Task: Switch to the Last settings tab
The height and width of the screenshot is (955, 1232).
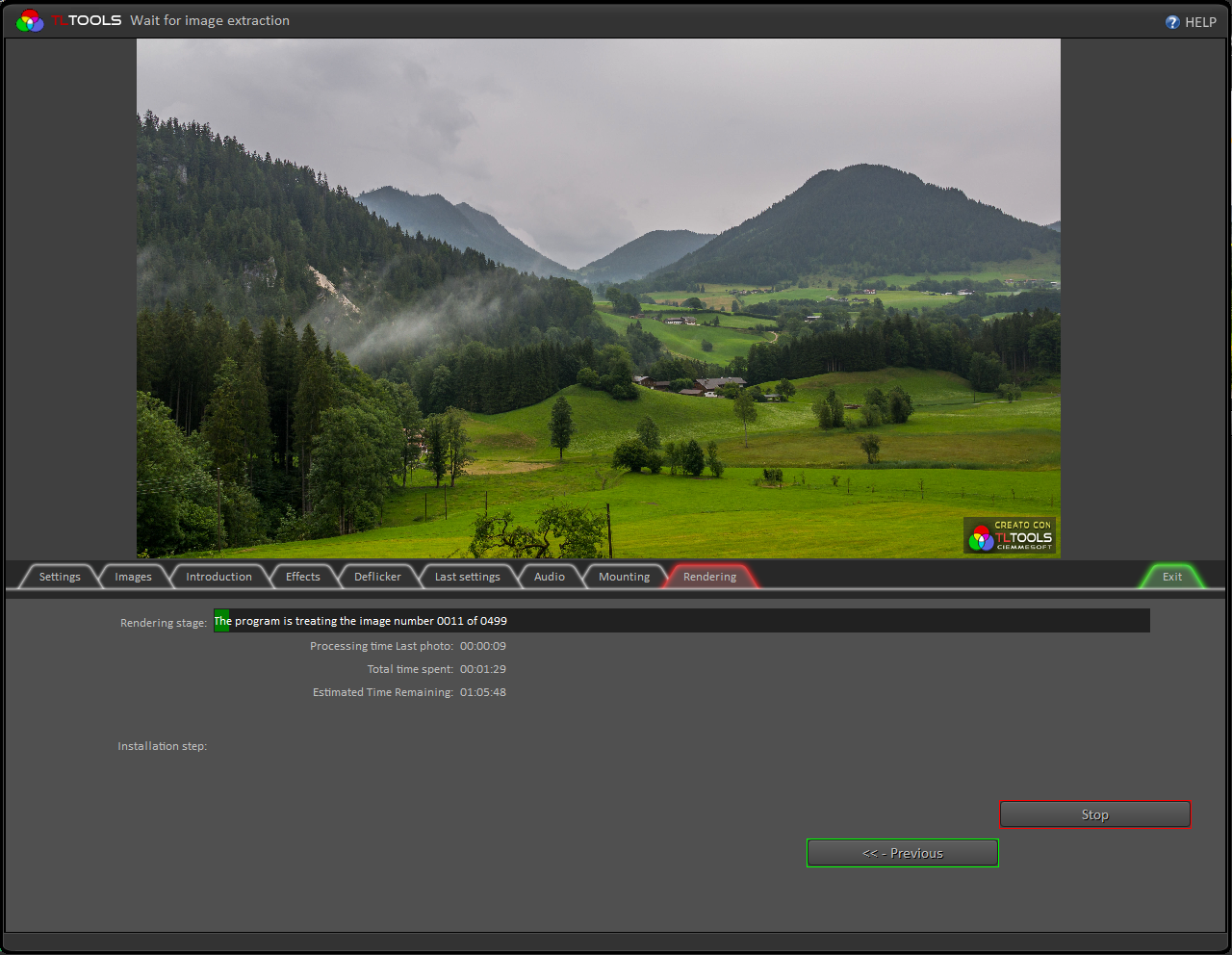Action: tap(467, 577)
